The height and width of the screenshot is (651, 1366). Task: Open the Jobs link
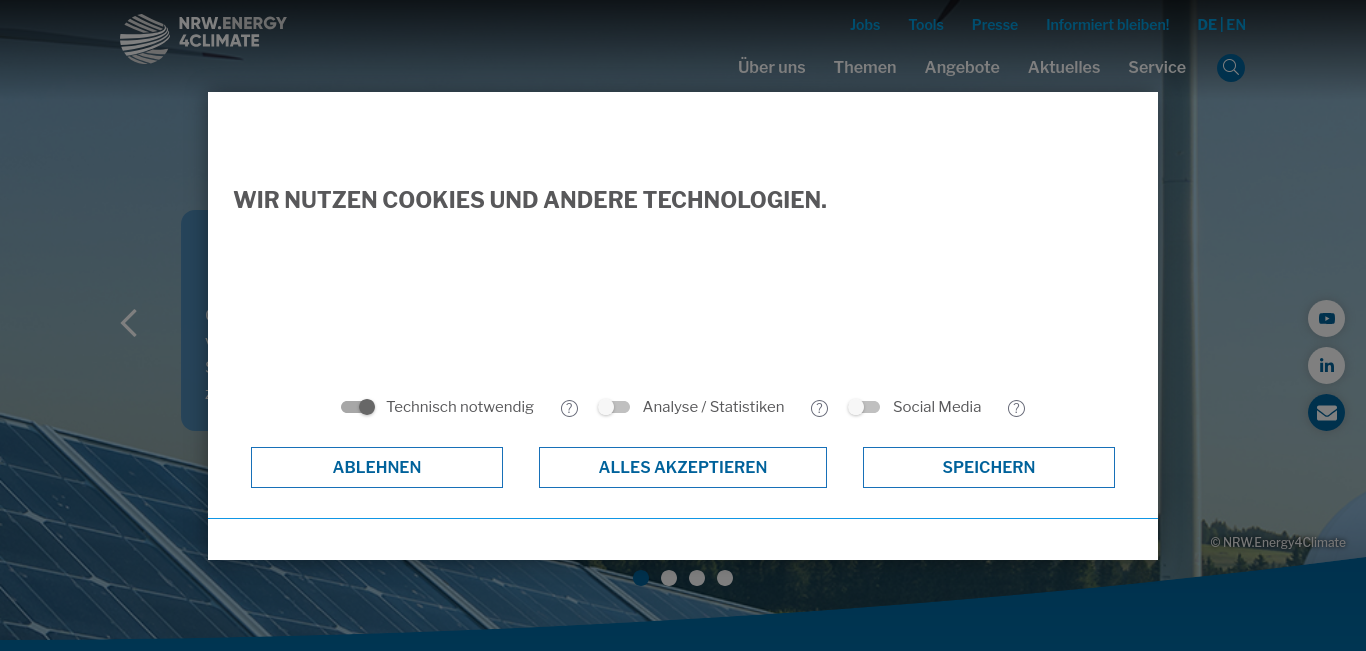[x=865, y=25]
